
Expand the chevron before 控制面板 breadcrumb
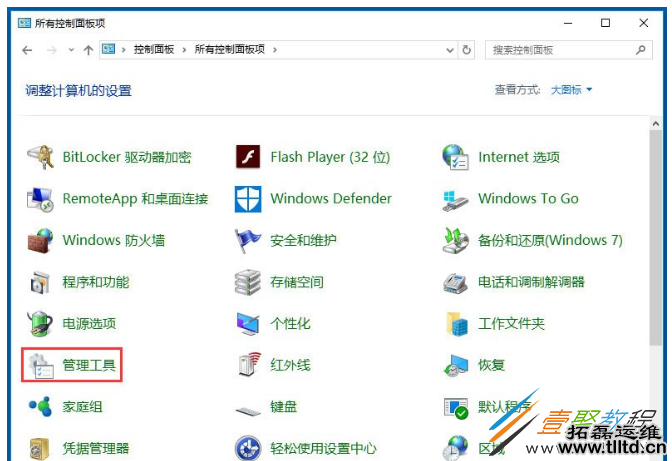[123, 50]
